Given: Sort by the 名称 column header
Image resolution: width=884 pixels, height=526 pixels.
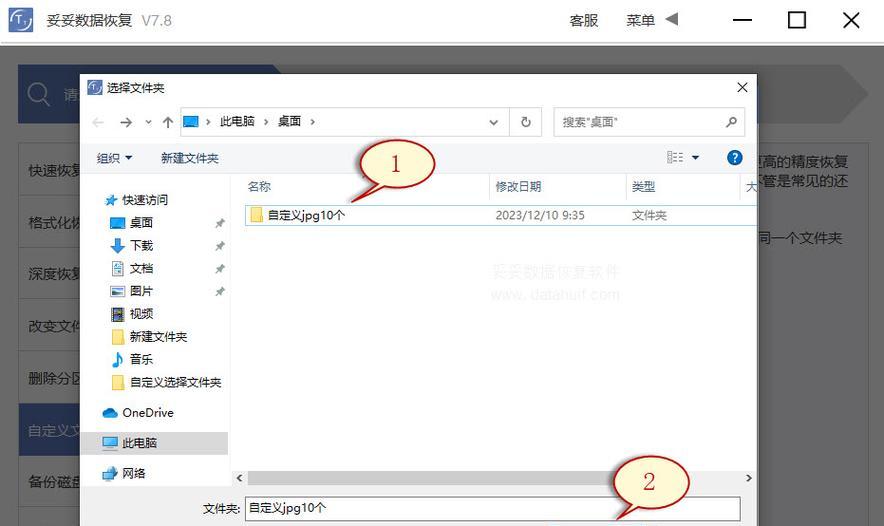Looking at the screenshot, I should 259,187.
